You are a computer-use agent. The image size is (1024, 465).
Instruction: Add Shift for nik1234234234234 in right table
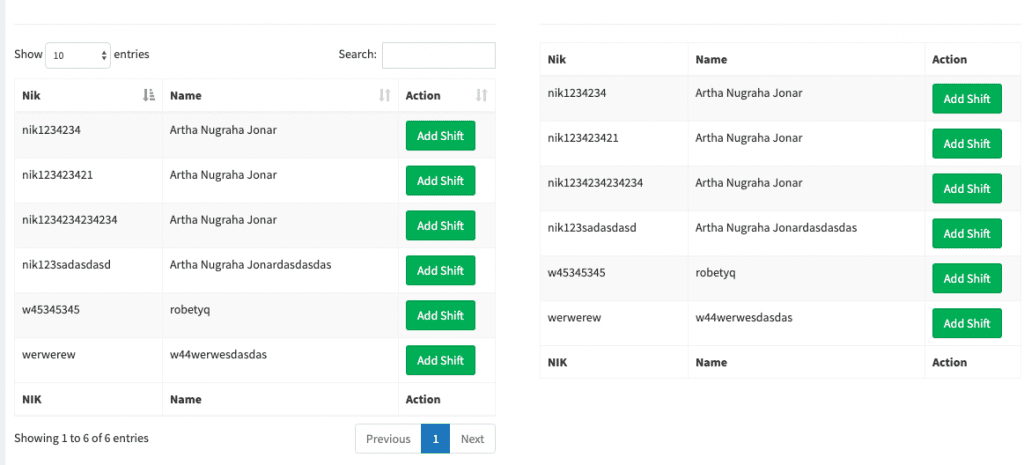point(966,189)
